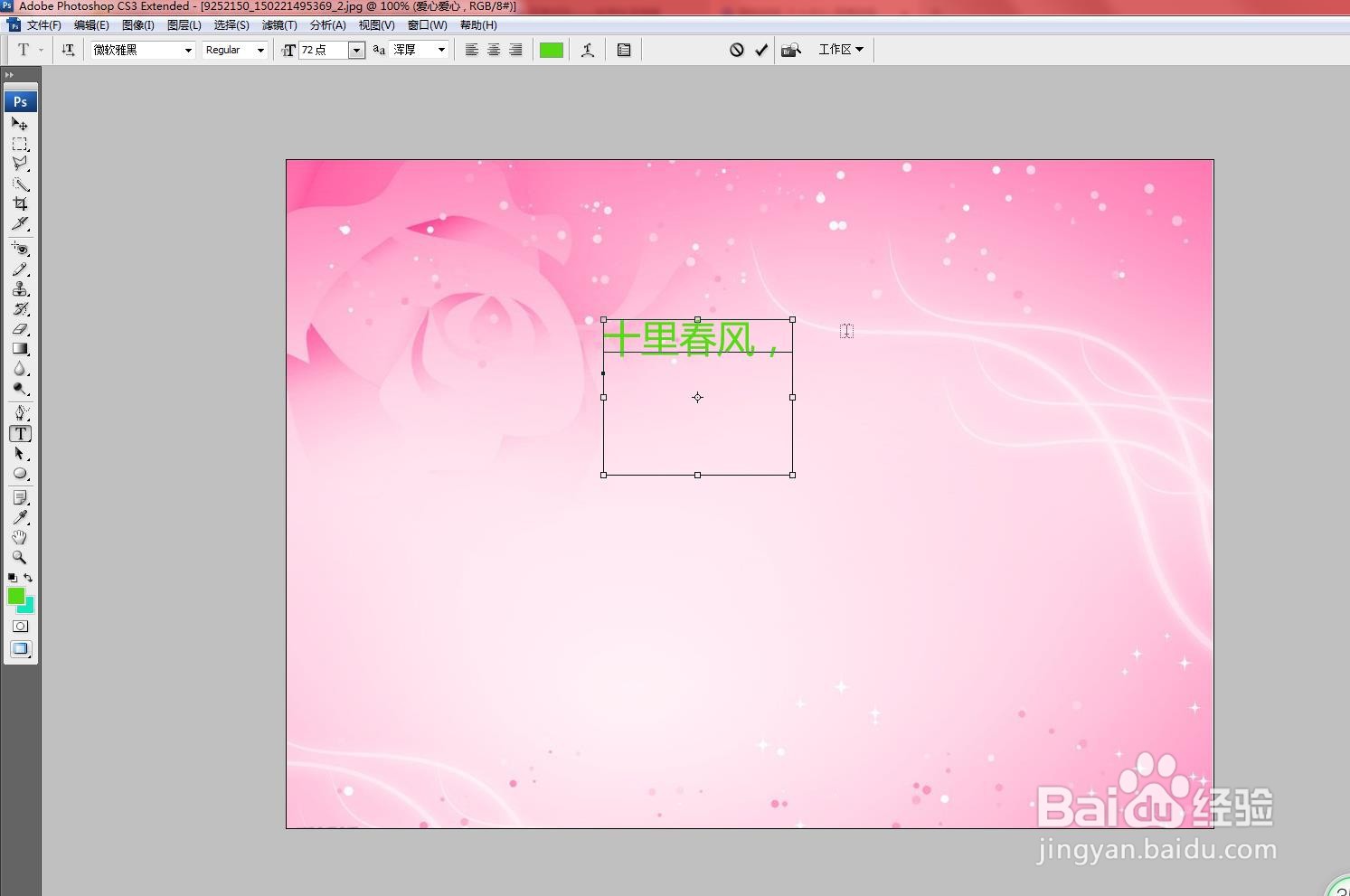Select the Hand tool
This screenshot has height=896, width=1350.
pos(20,538)
